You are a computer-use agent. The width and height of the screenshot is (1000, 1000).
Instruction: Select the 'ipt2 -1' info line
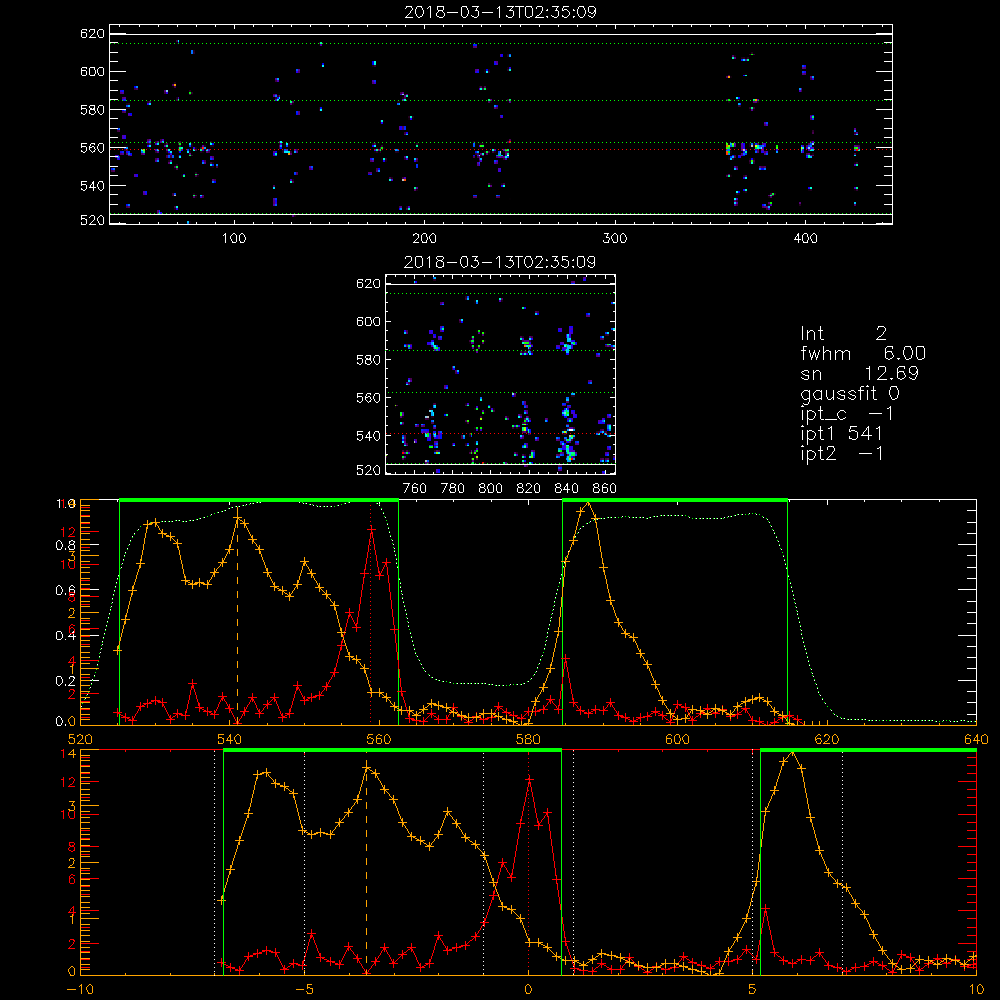coord(841,453)
